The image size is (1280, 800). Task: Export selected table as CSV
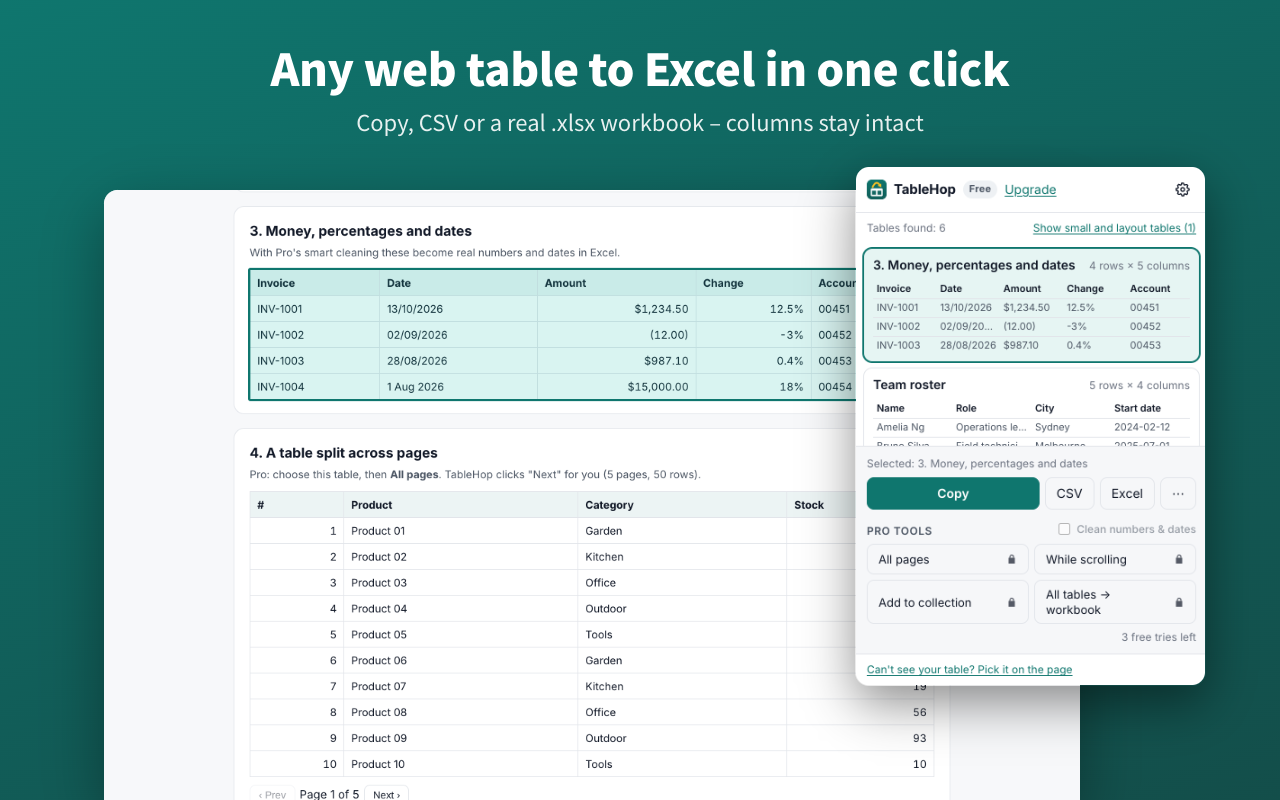1069,493
